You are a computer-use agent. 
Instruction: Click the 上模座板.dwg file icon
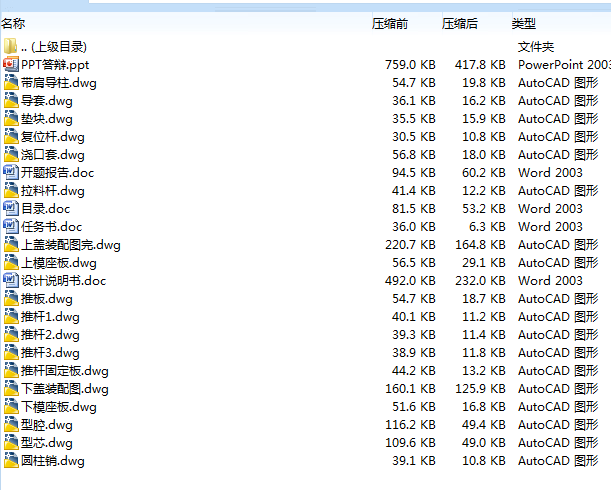point(11,262)
